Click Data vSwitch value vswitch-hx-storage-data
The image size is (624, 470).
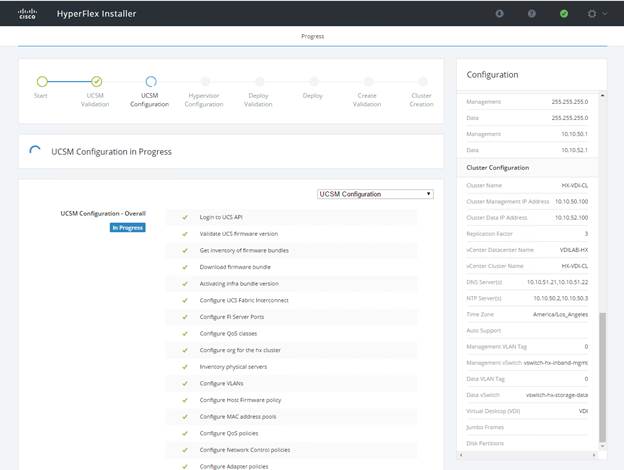tap(557, 395)
